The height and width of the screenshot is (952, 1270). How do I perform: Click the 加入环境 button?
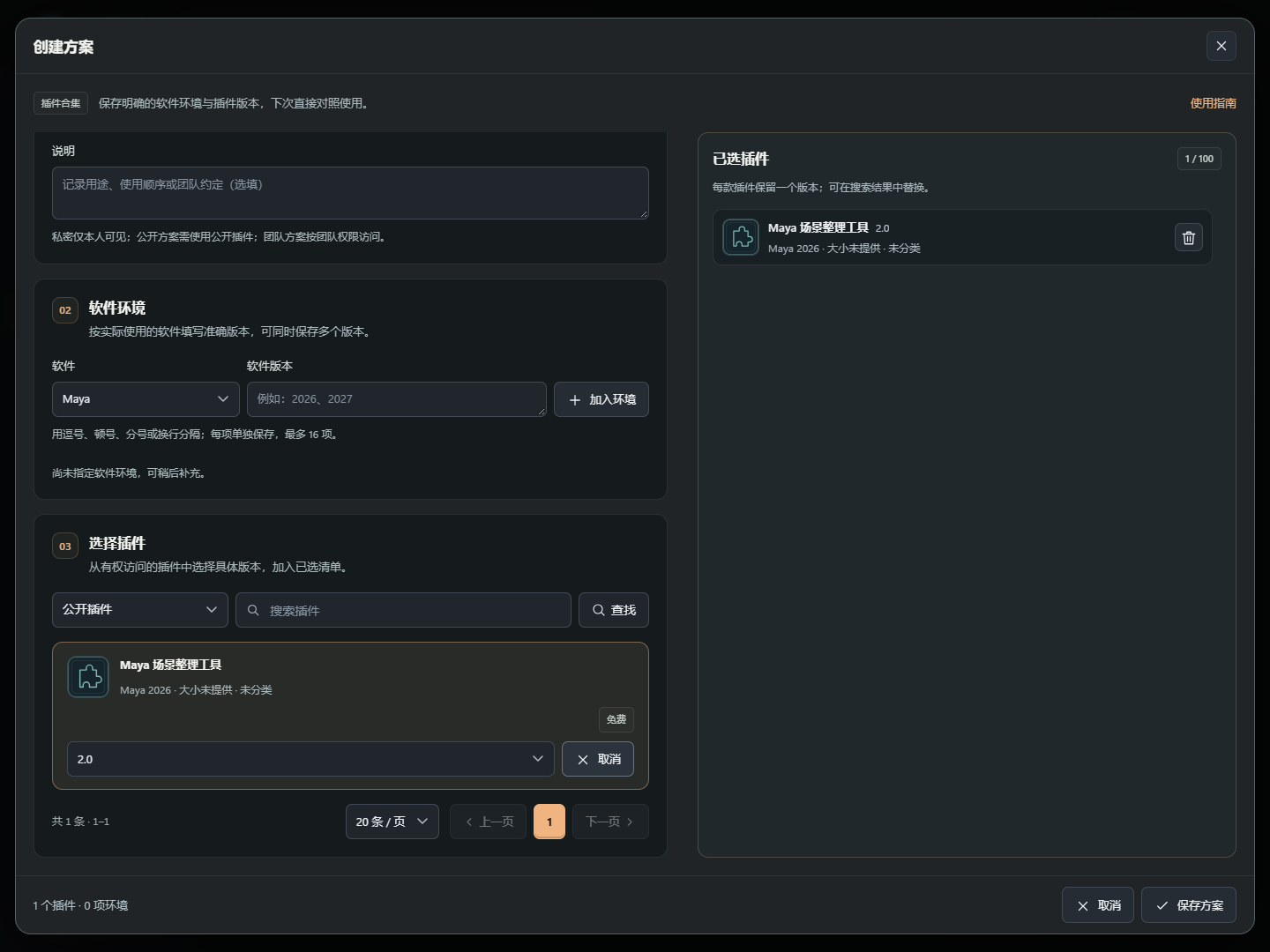[601, 399]
